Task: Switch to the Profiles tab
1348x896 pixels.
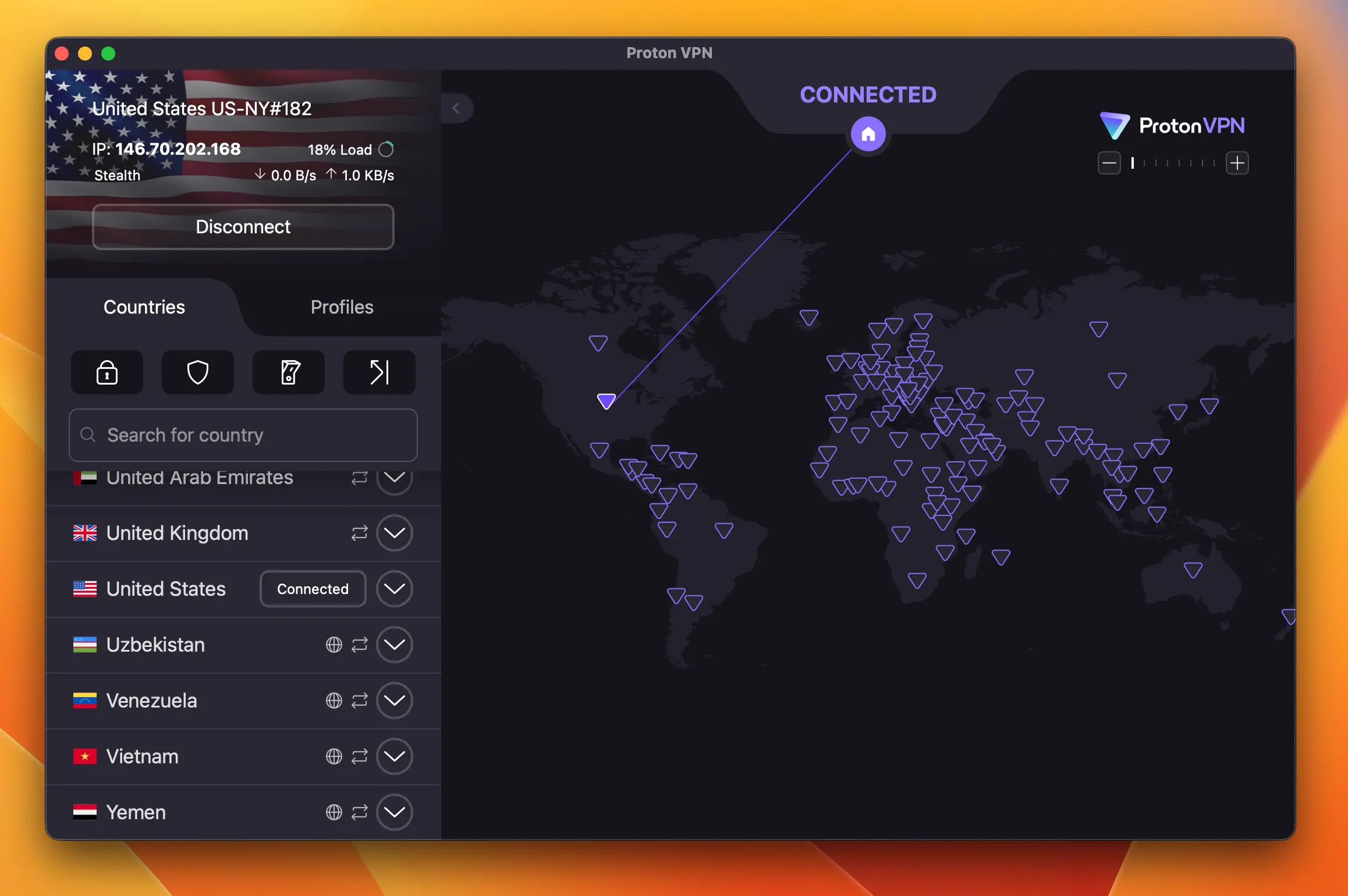Action: click(x=342, y=307)
